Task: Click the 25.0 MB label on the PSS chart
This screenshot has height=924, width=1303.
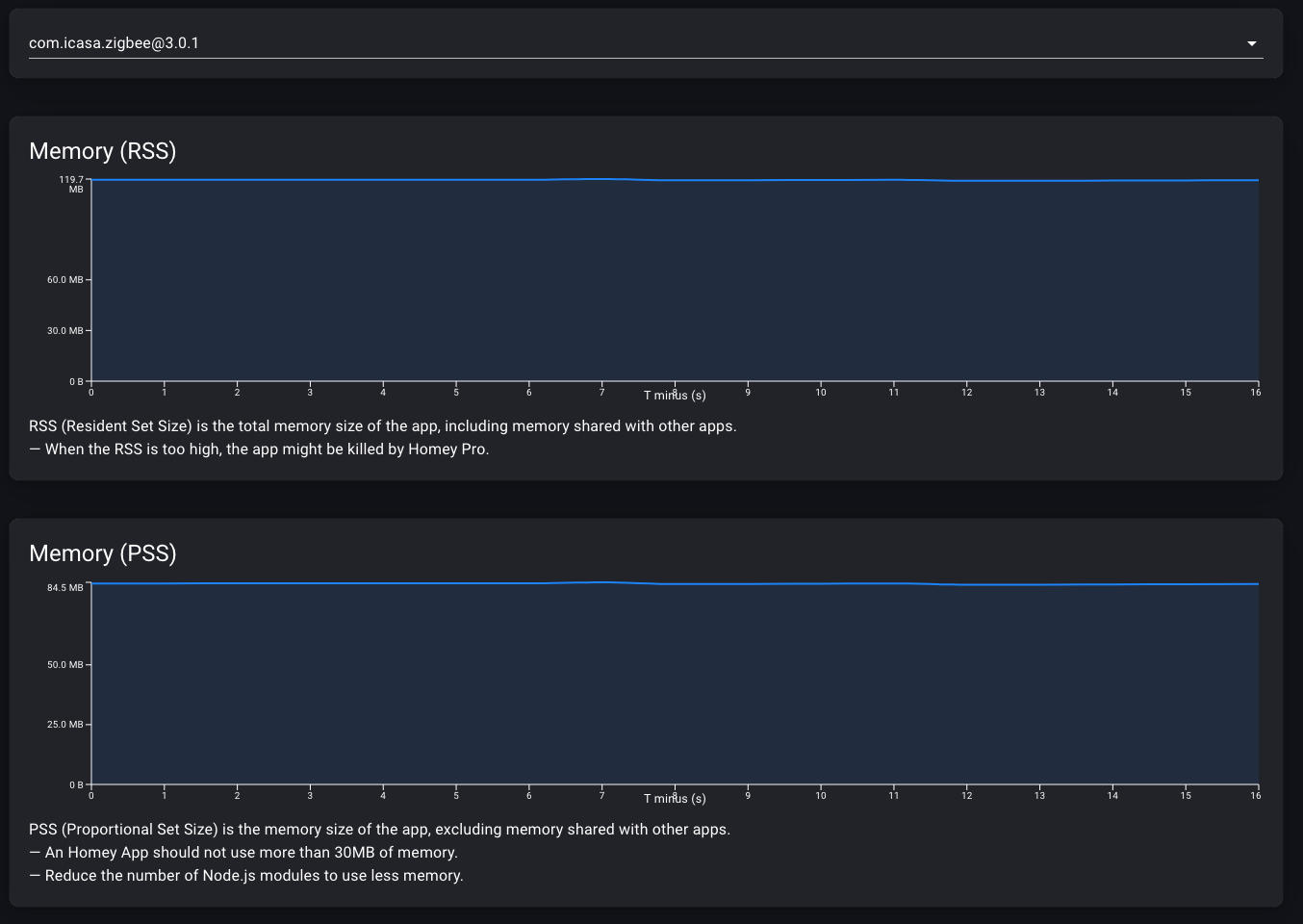Action: tap(65, 725)
